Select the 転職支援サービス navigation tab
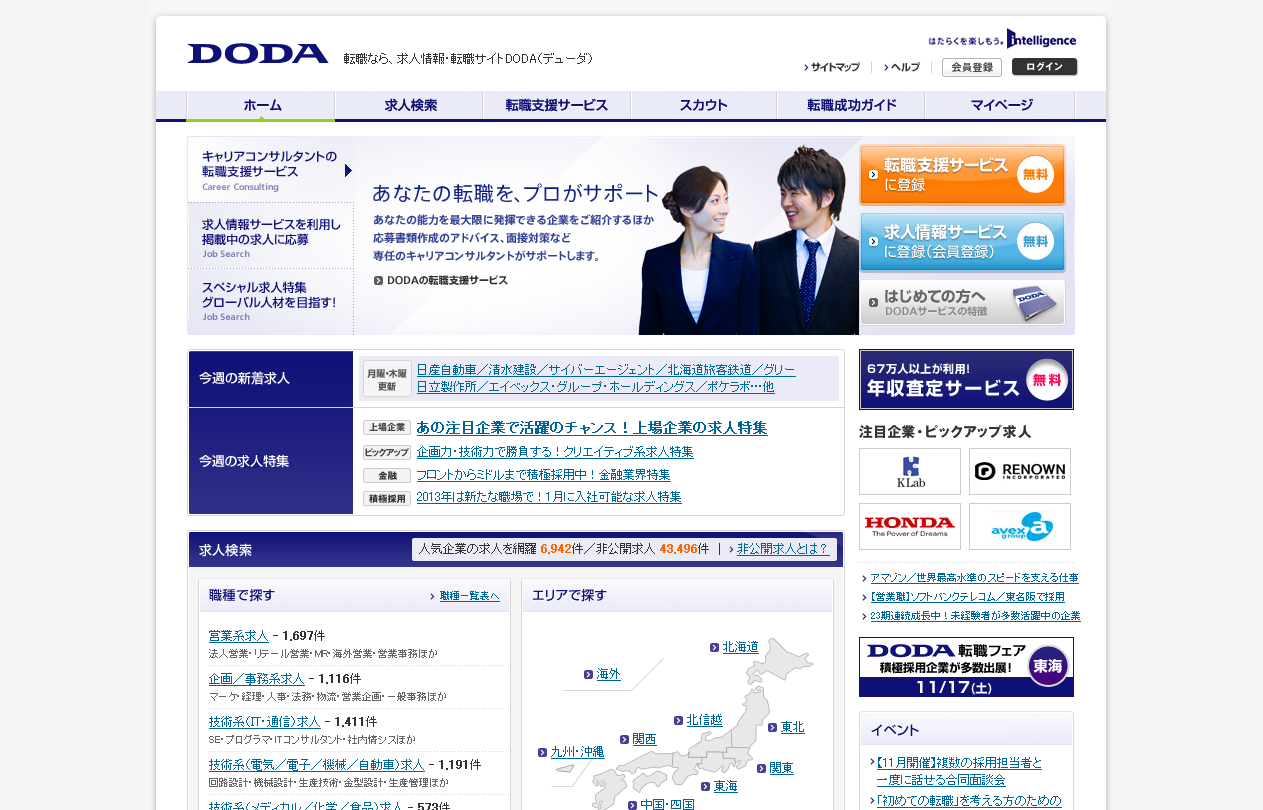This screenshot has height=810, width=1263. 557,105
